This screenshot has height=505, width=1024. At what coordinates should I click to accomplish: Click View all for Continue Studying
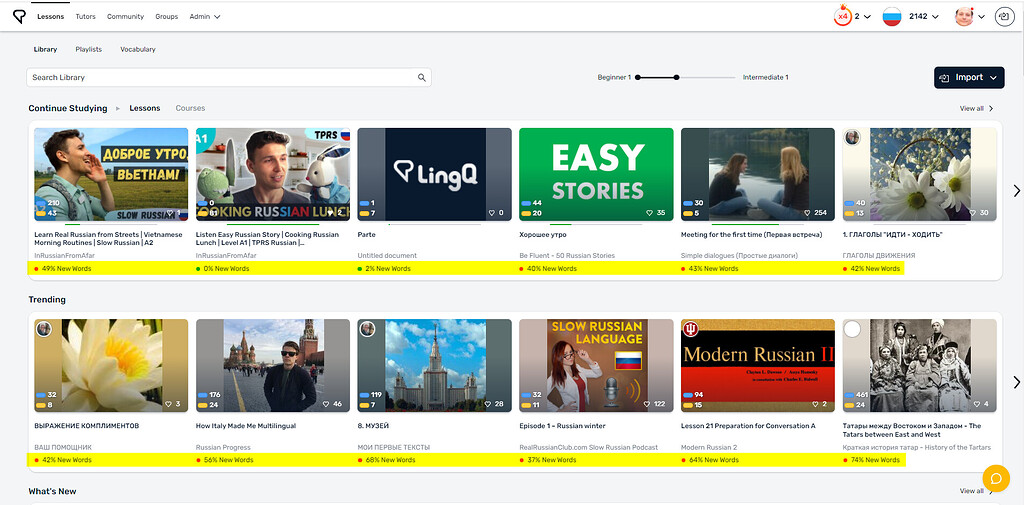[976, 108]
